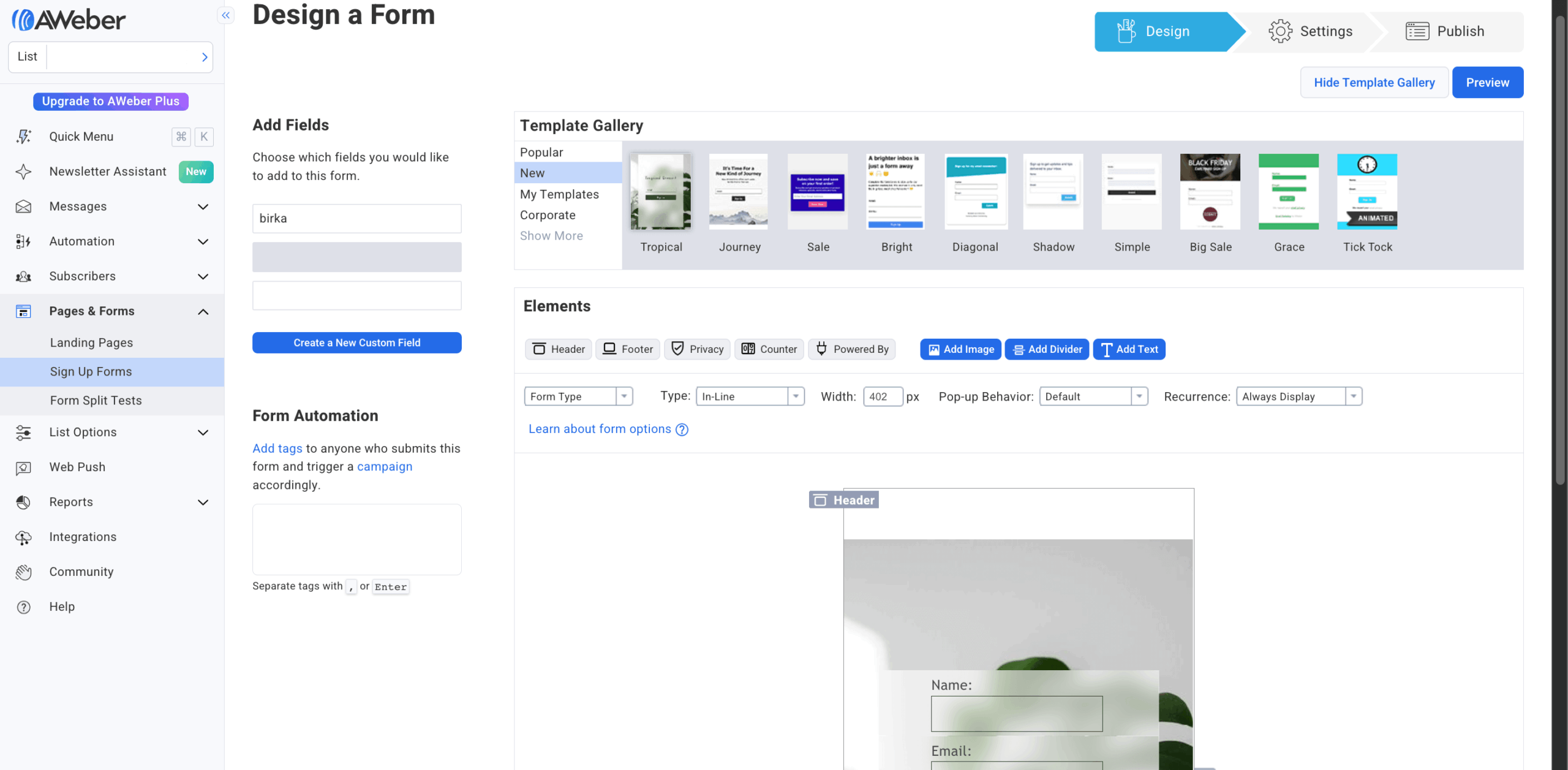Click the Community hand icon
Image resolution: width=1568 pixels, height=770 pixels.
click(23, 572)
